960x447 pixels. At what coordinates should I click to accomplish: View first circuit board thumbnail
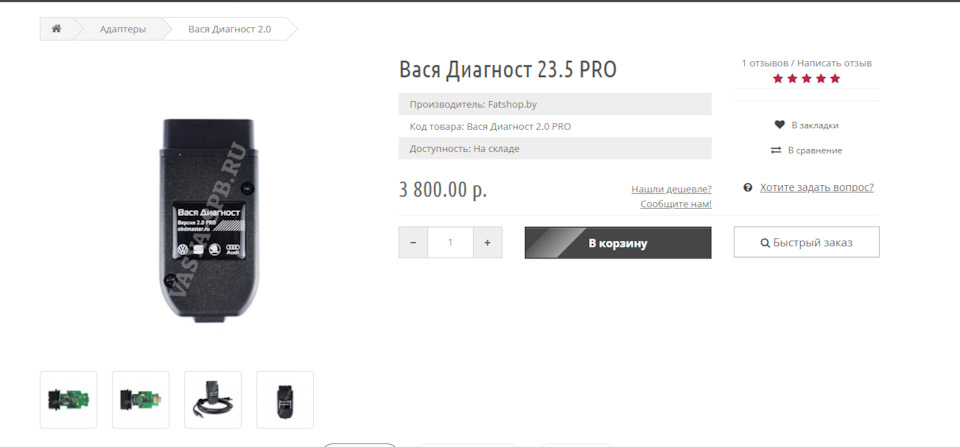(69, 400)
